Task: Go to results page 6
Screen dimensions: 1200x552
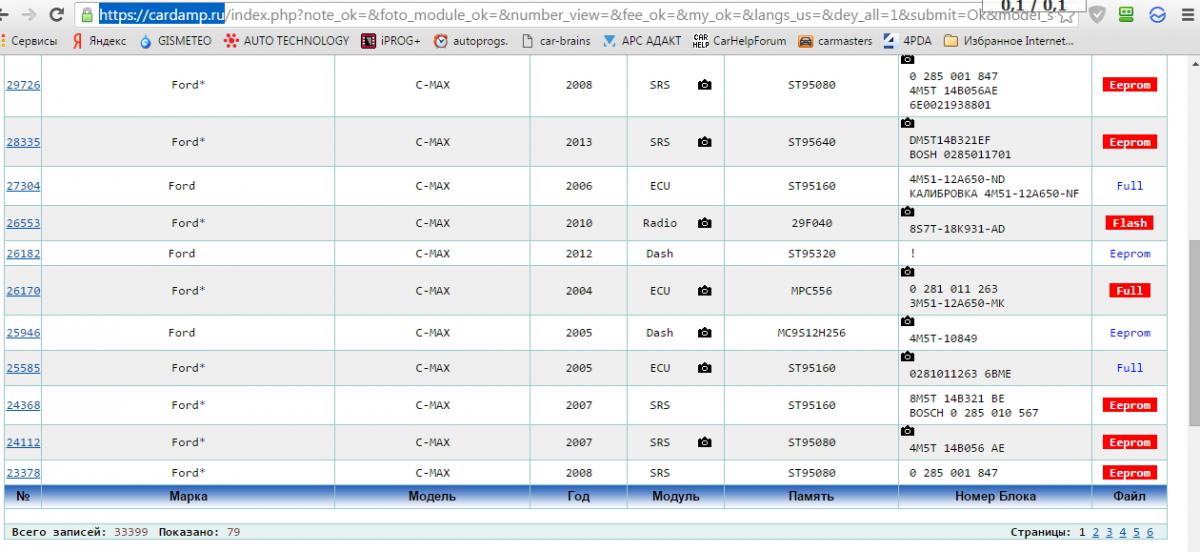Action: coord(1150,533)
